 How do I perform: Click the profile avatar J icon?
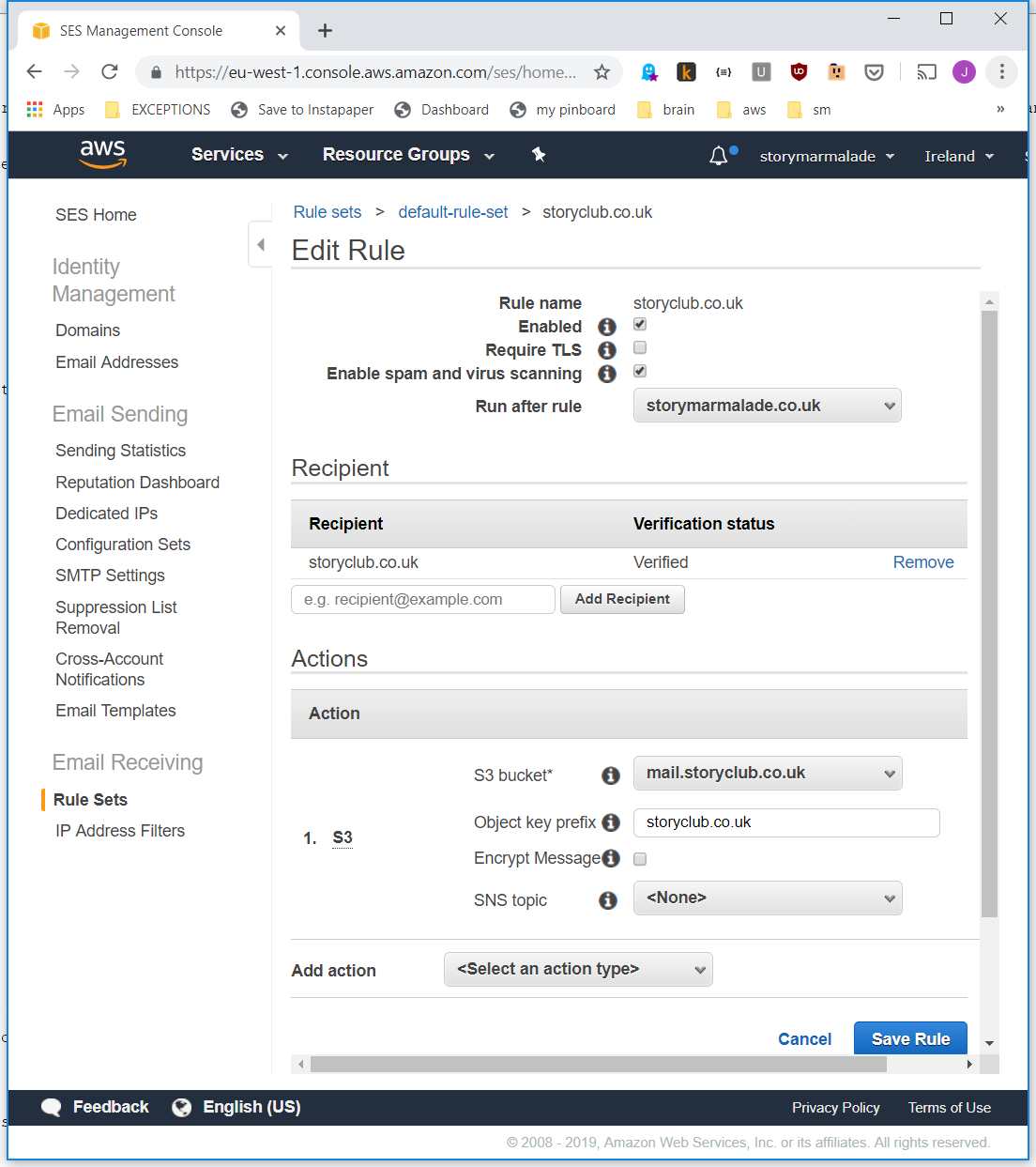pyautogui.click(x=964, y=71)
